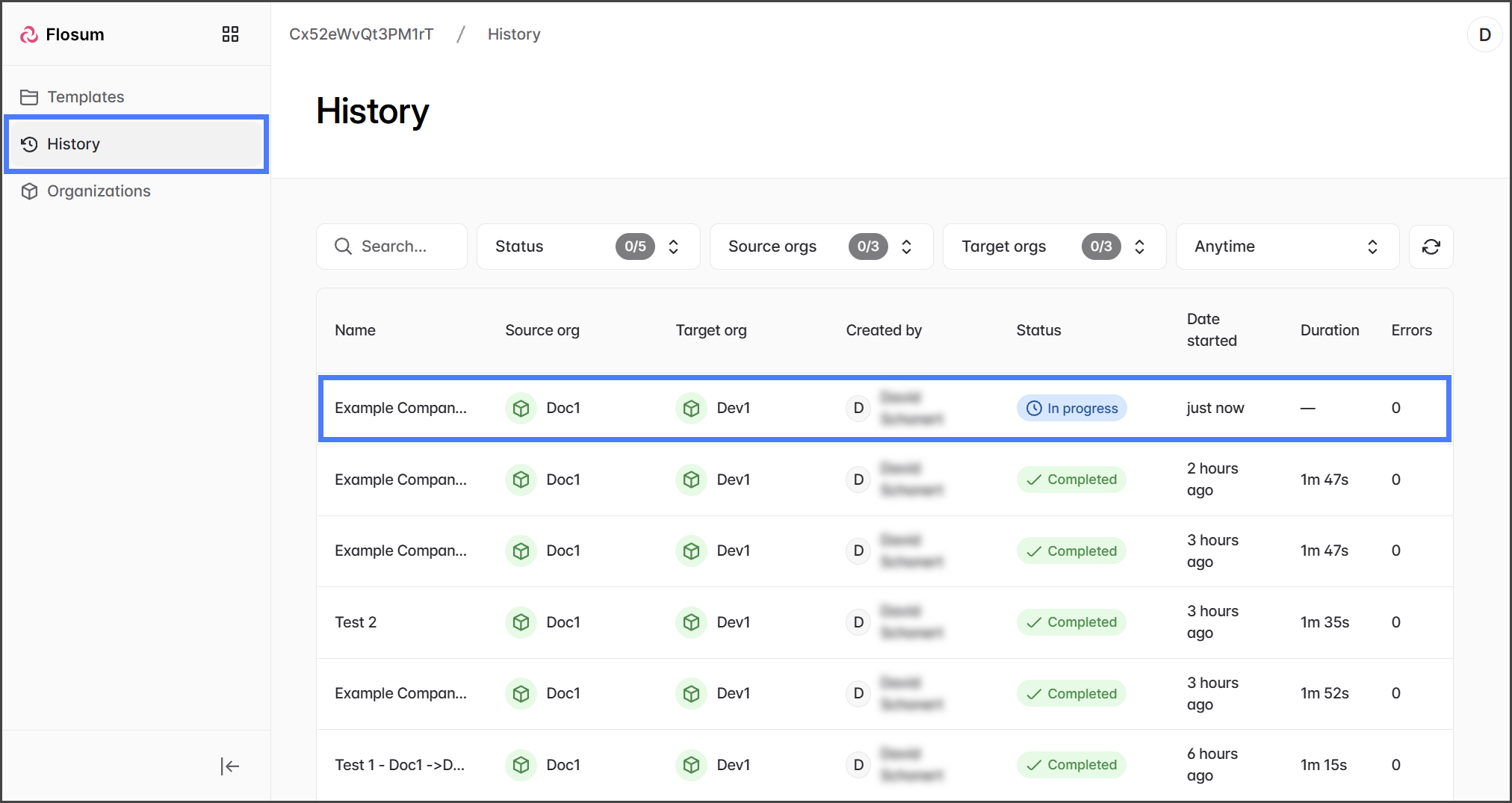1512x803 pixels.
Task: Expand the Source orgs filter
Action: click(x=821, y=247)
